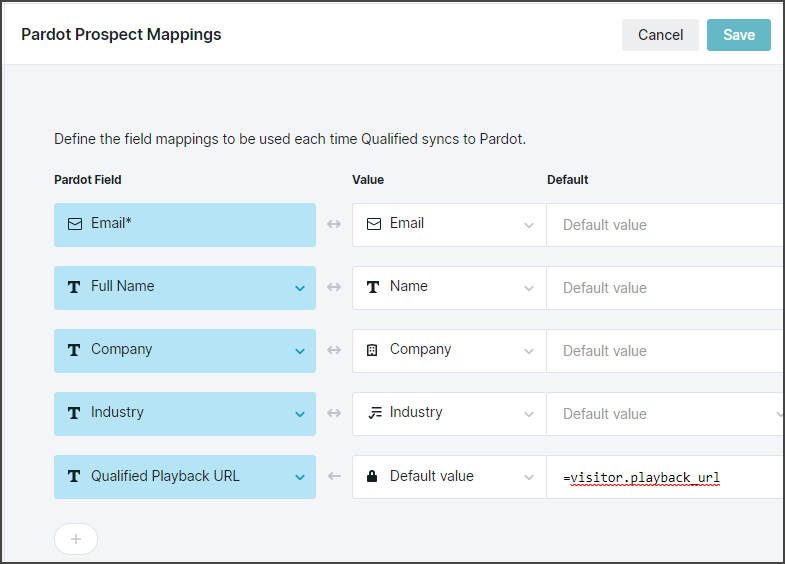This screenshot has height=564, width=785.
Task: Click envelope icon in Email* Pardot field
Action: (x=75, y=224)
